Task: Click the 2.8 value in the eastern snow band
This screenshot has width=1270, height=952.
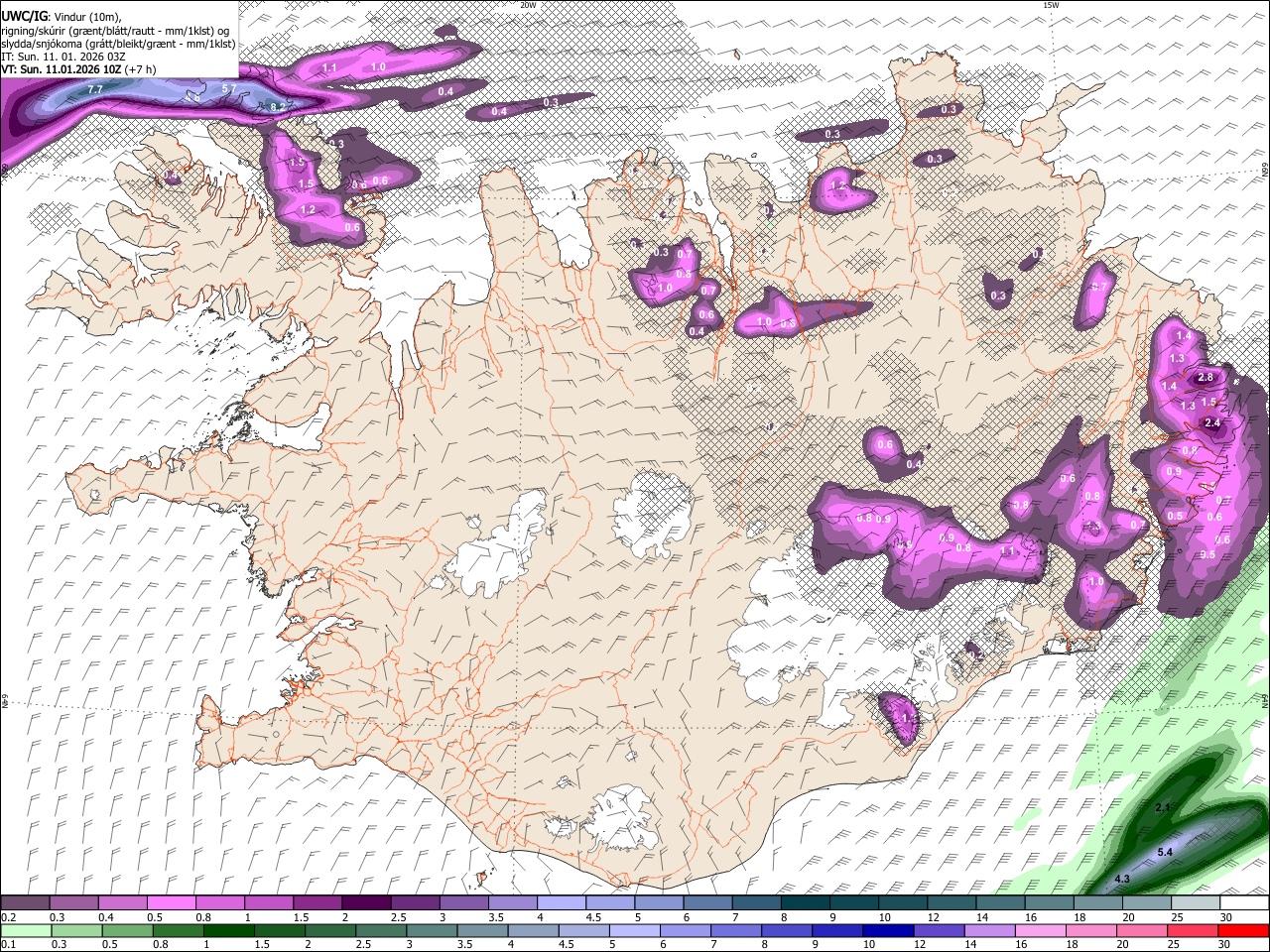Action: 1206,378
